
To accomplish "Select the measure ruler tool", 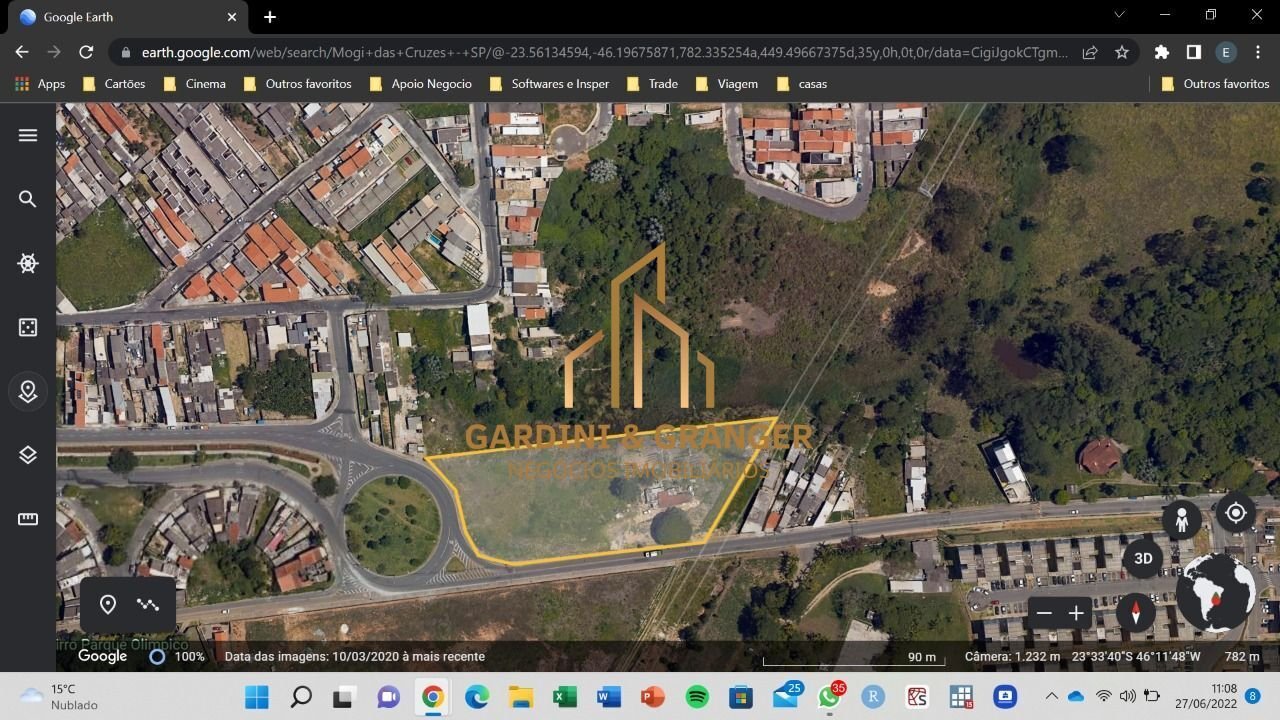I will coord(28,519).
